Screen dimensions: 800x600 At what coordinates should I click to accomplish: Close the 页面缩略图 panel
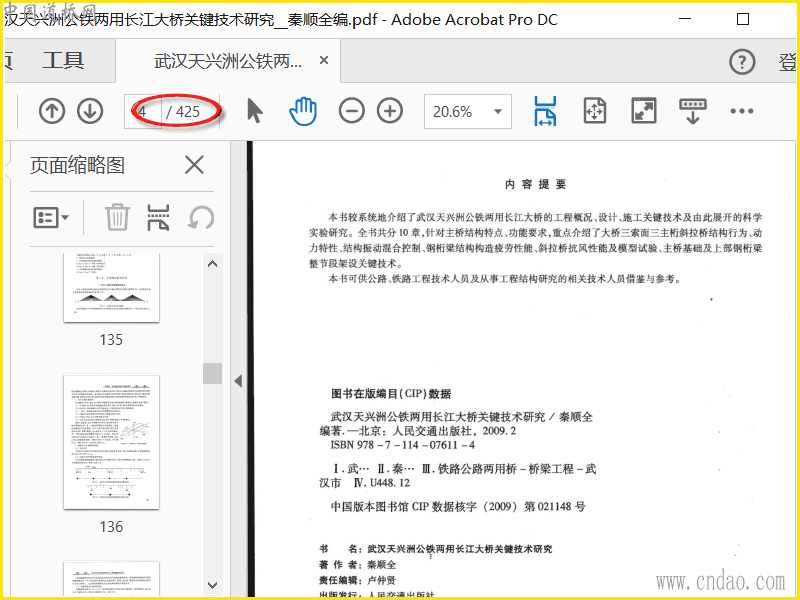coord(194,165)
